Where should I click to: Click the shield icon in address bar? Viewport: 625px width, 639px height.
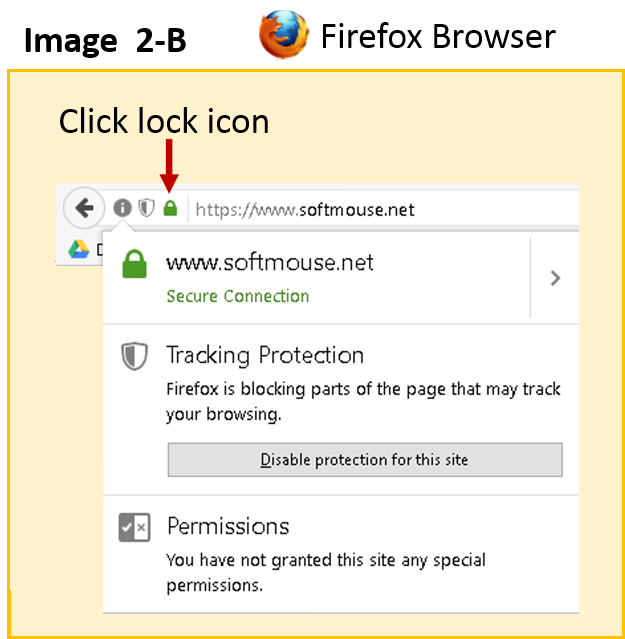pyautogui.click(x=147, y=208)
